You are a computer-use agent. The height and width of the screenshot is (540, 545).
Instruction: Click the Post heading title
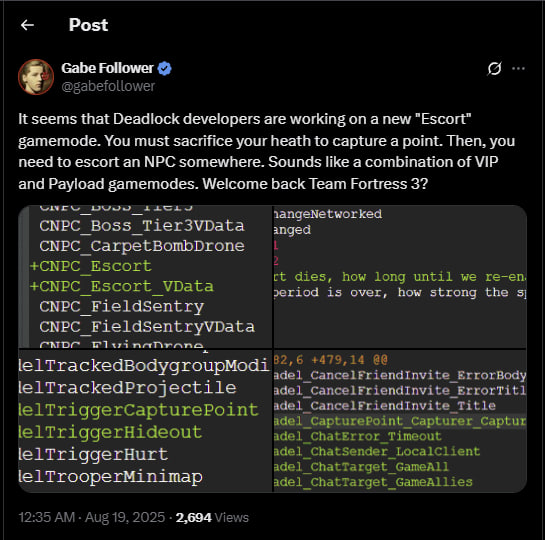click(88, 25)
